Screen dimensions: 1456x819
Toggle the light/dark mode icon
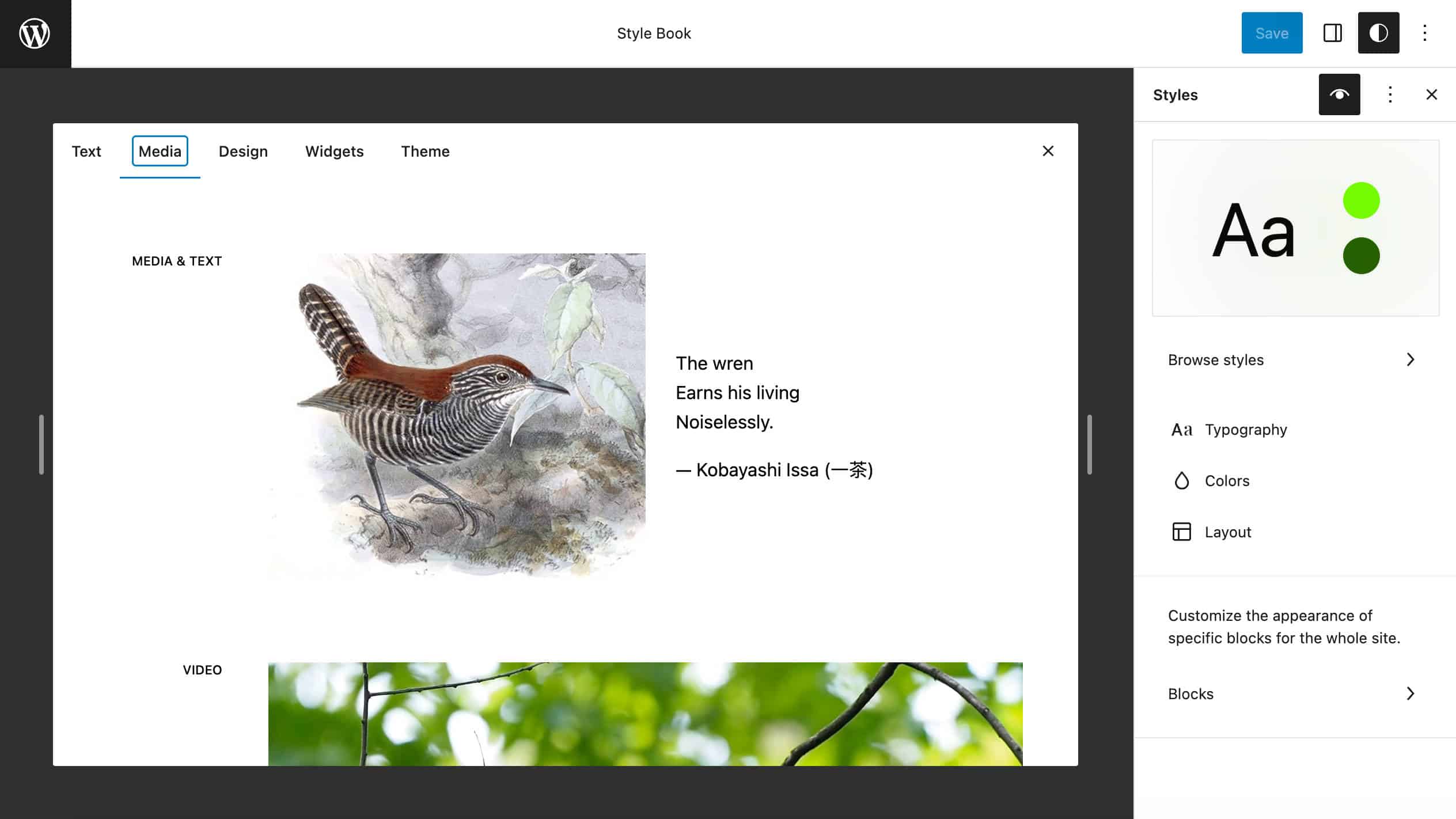tap(1378, 33)
